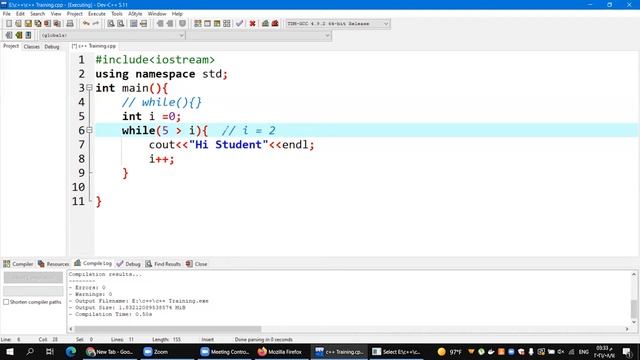Image resolution: width=640 pixels, height=360 pixels.
Task: Collapse the while loop fold marker at line 6
Action: coord(89,130)
